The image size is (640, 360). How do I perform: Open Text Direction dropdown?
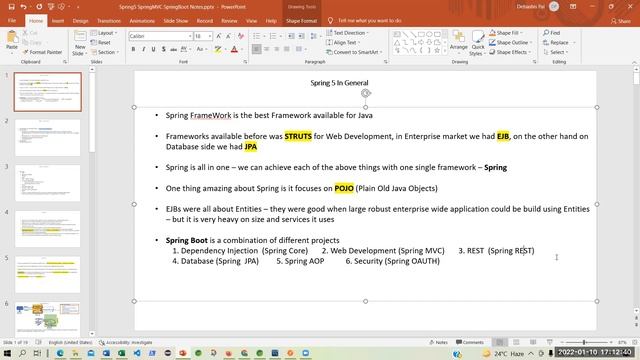[x=347, y=33]
